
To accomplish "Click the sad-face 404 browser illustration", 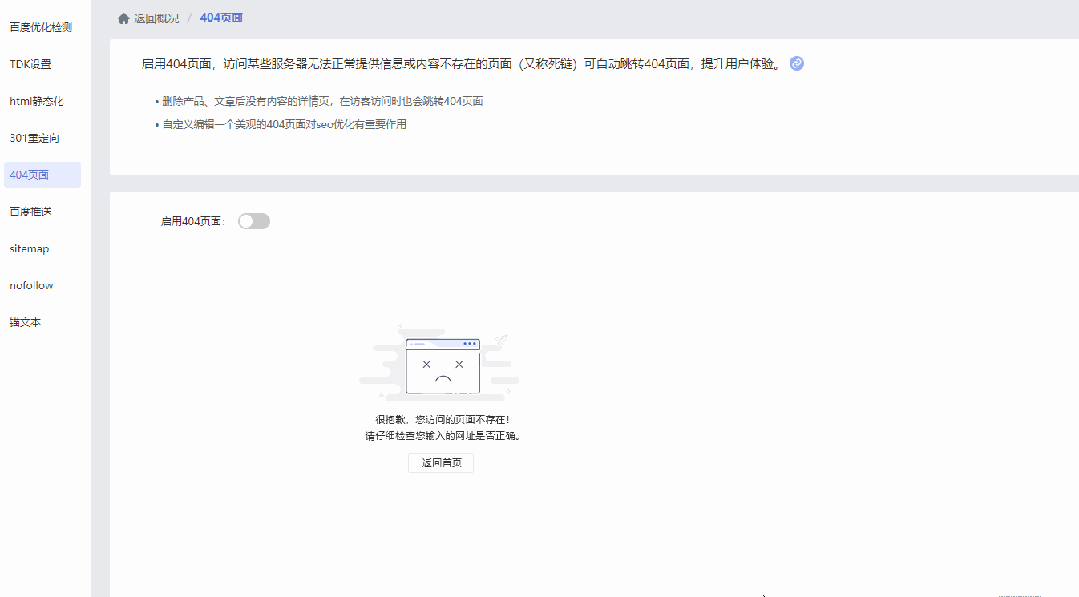I will [x=442, y=365].
